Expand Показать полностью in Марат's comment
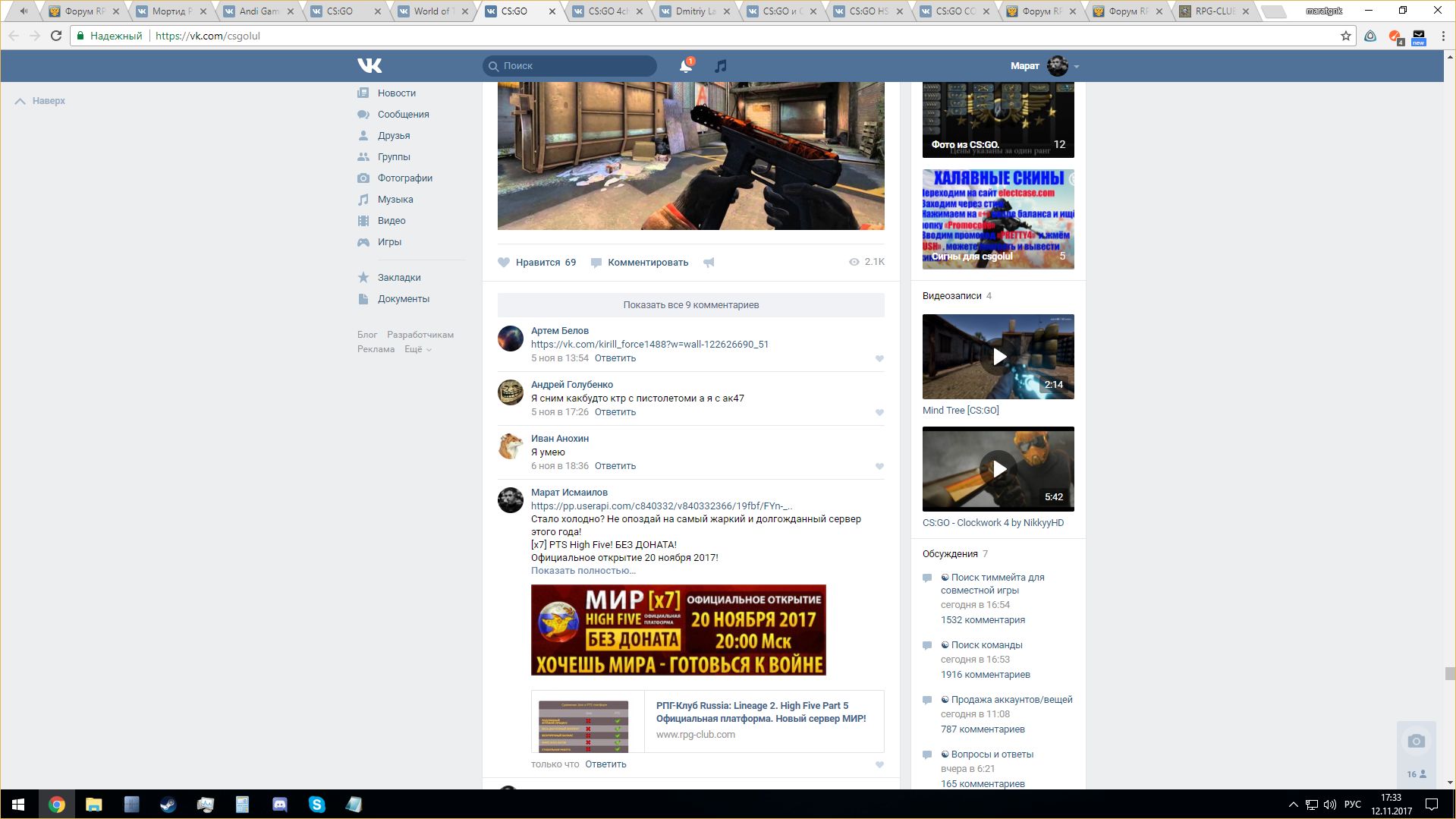 pos(583,571)
